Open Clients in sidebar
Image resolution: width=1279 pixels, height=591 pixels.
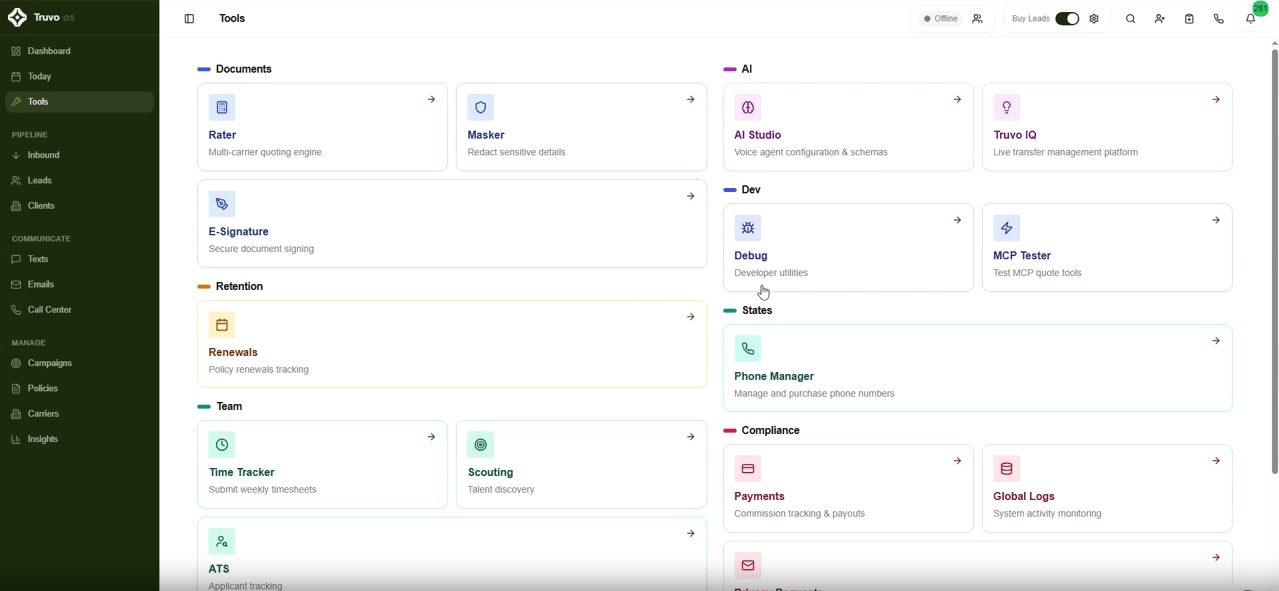79,206
